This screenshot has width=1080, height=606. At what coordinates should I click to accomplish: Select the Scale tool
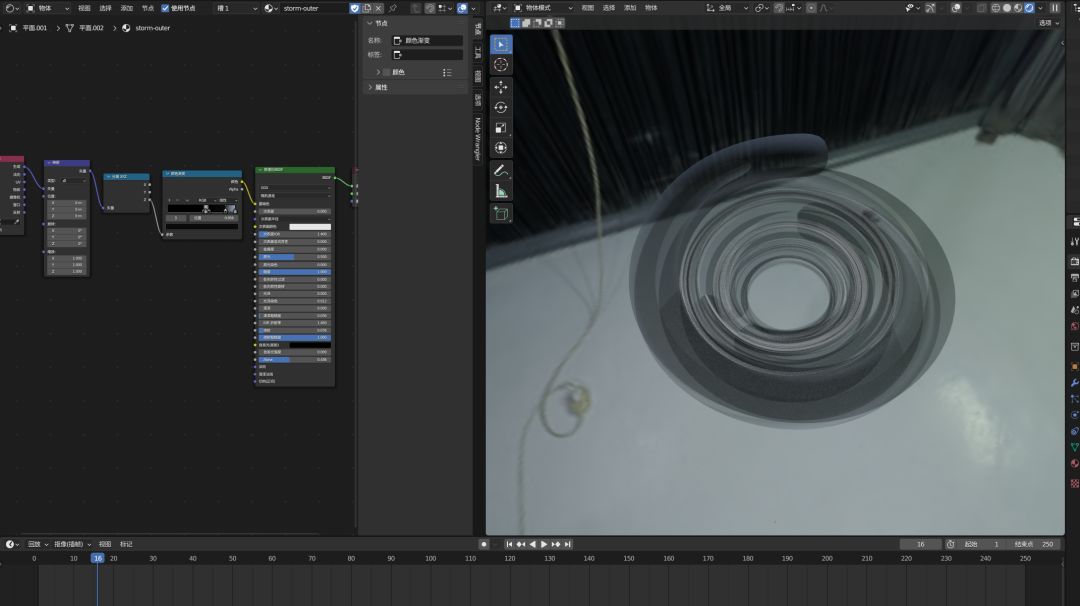coord(501,128)
